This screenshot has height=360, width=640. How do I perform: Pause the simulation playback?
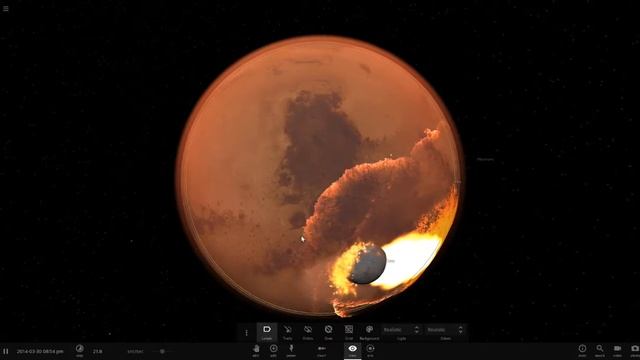pos(6,351)
